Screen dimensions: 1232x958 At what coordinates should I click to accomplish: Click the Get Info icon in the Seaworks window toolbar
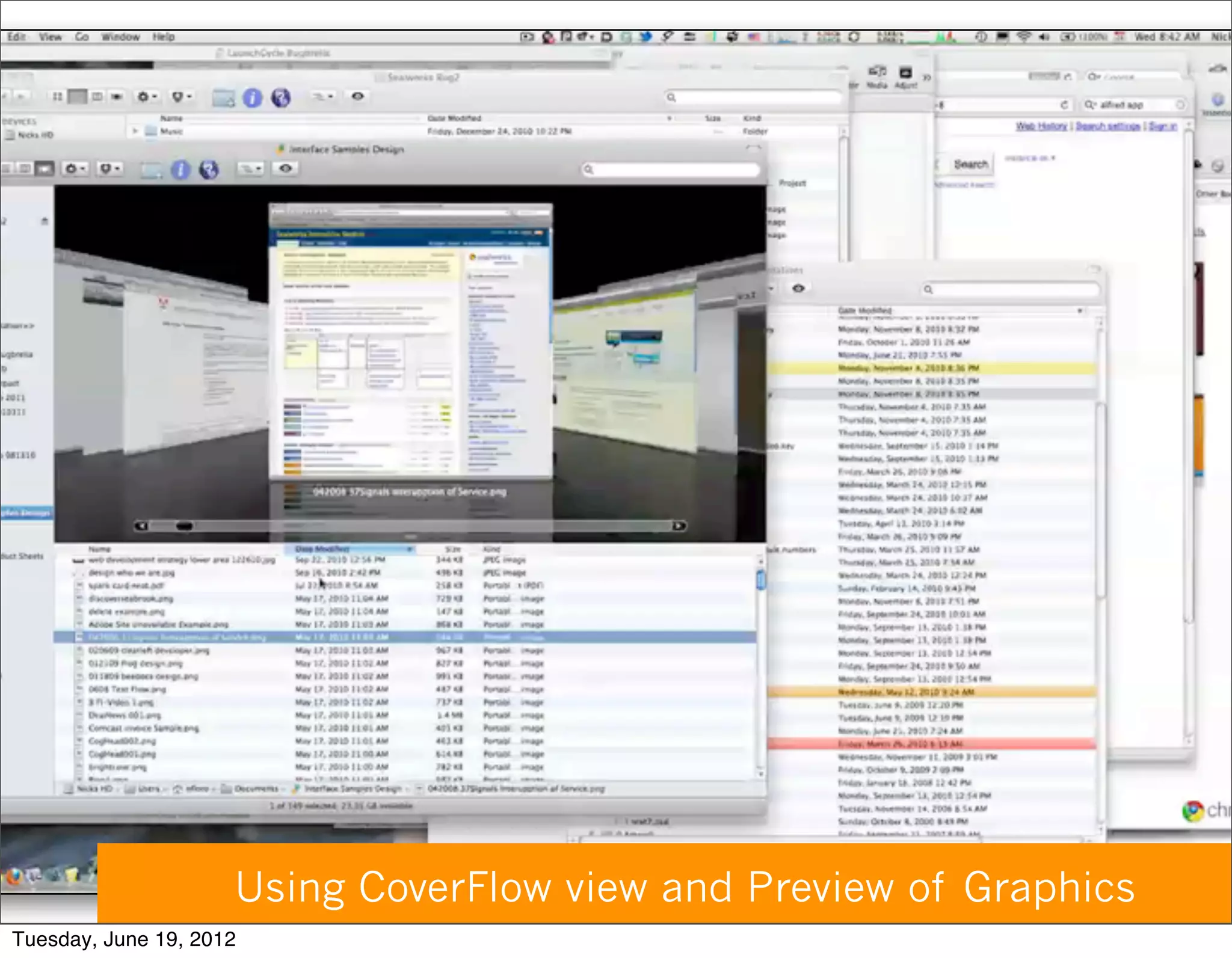(x=253, y=97)
